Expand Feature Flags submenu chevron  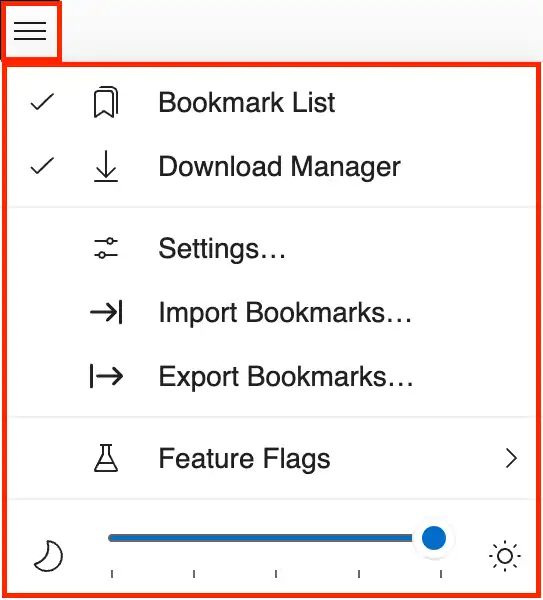pos(511,458)
